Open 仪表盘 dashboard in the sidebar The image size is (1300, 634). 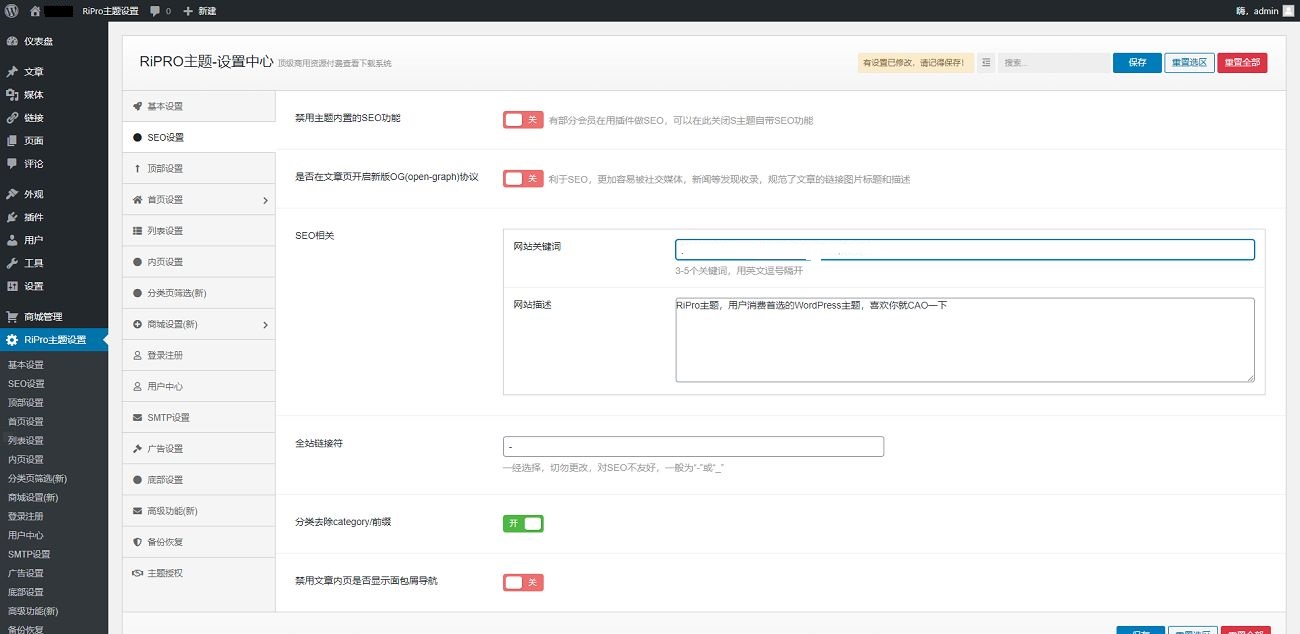pyautogui.click(x=54, y=42)
